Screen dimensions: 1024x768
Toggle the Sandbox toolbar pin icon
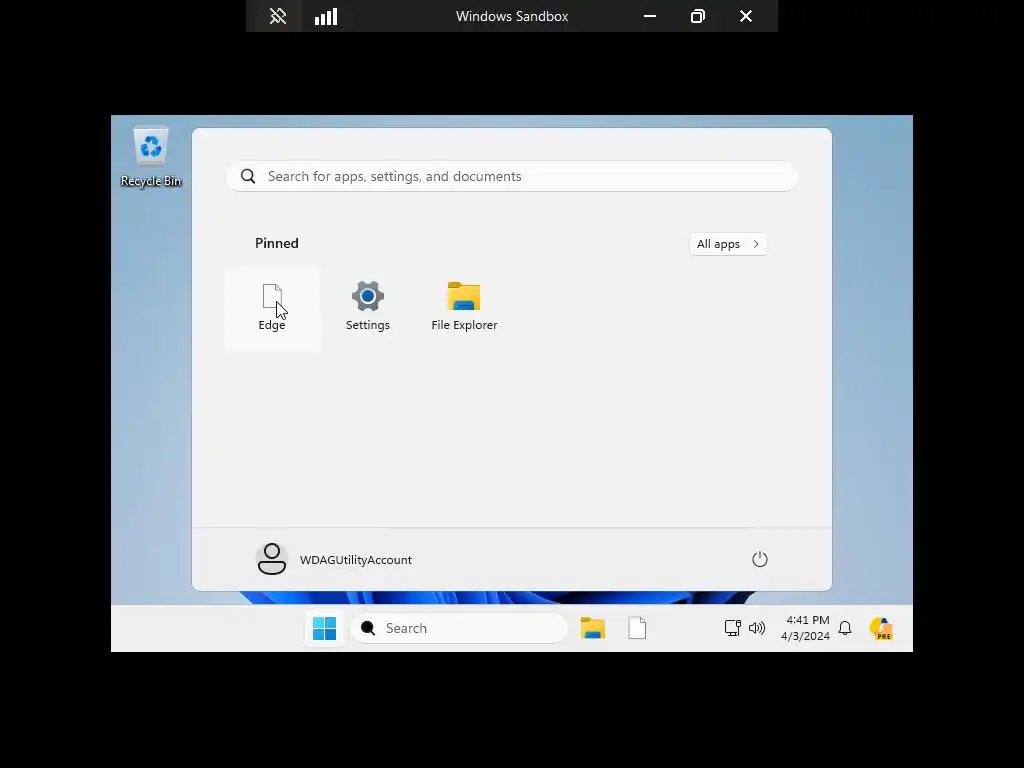tap(278, 16)
